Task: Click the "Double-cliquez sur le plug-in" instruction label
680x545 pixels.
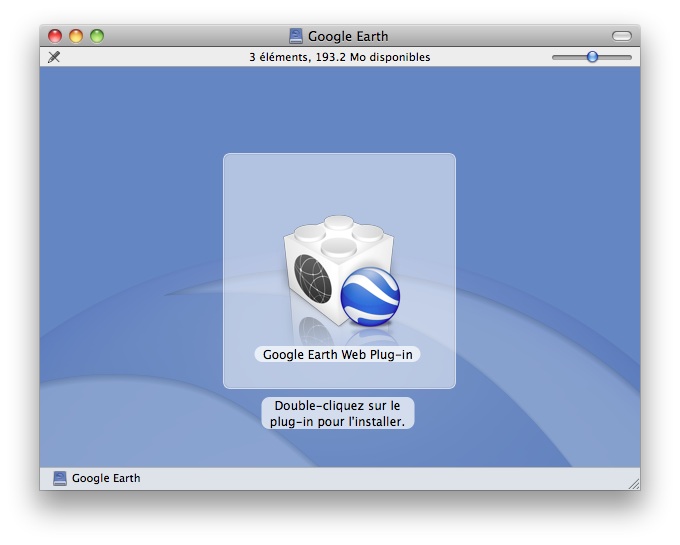Action: pyautogui.click(x=337, y=413)
